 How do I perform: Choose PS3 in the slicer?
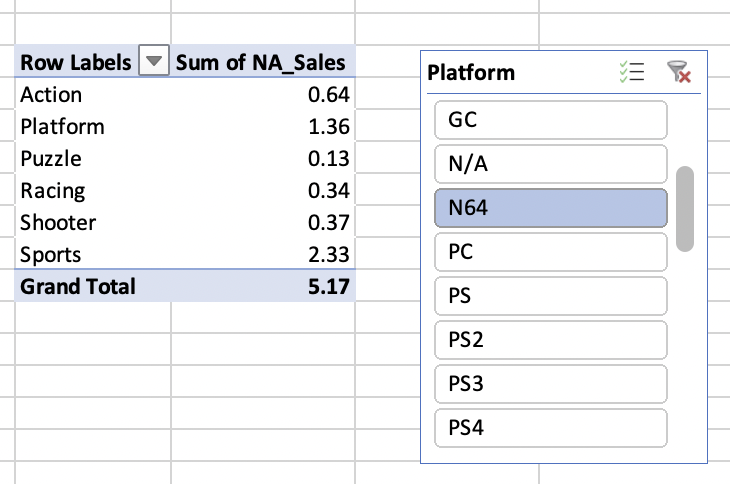click(x=551, y=383)
